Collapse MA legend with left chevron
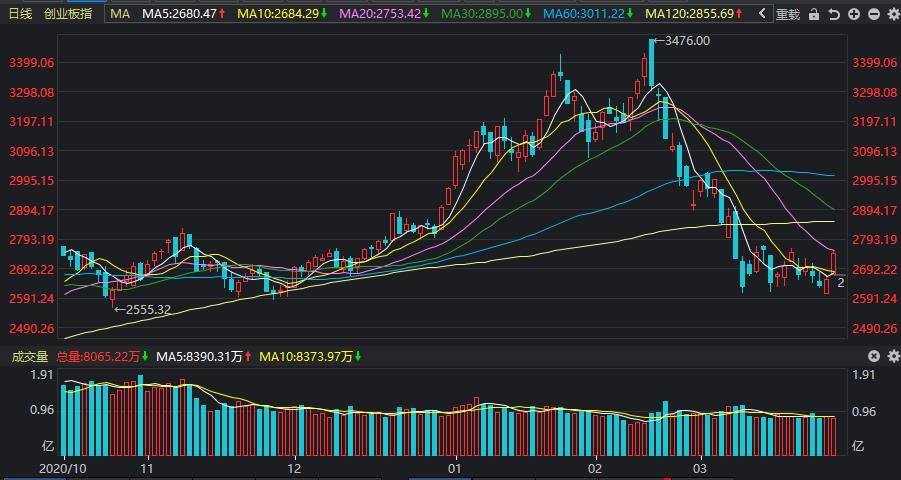The image size is (901, 480). [x=763, y=14]
